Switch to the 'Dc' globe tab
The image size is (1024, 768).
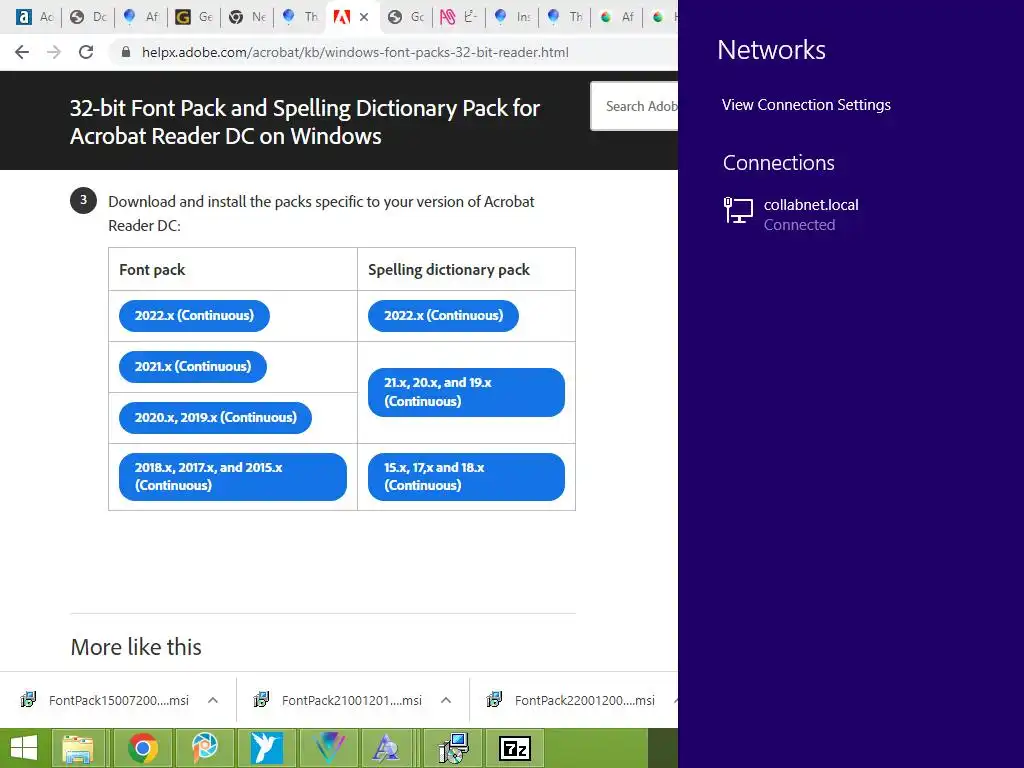88,17
